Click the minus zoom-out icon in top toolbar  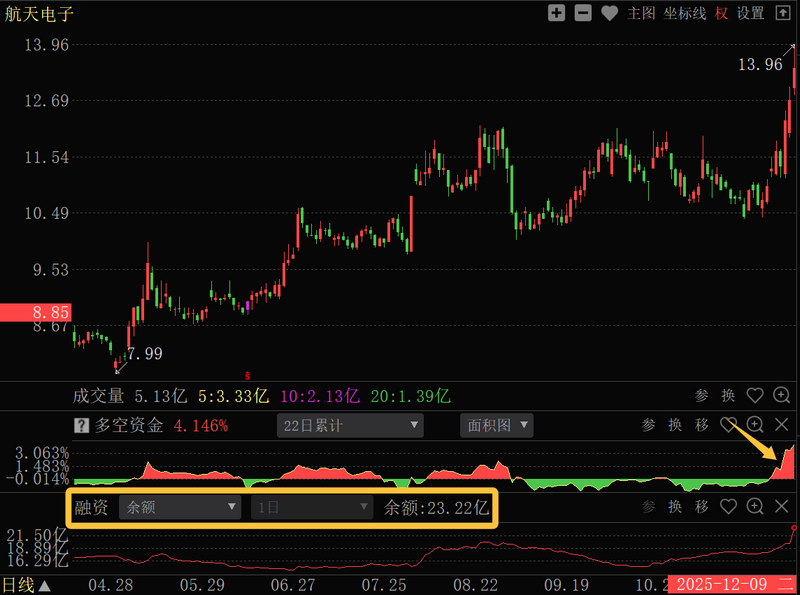(x=583, y=13)
